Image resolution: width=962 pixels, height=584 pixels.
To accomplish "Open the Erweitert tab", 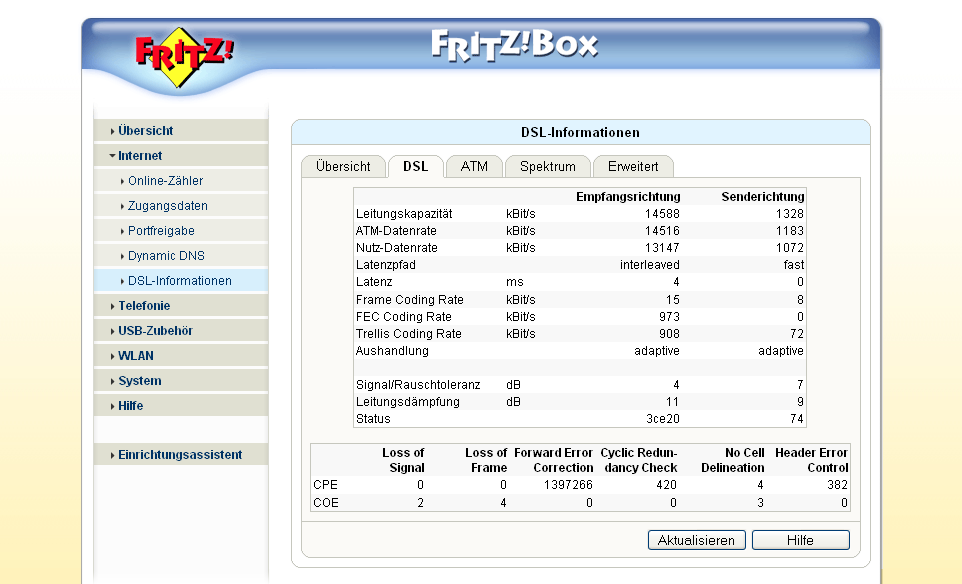I will pyautogui.click(x=633, y=167).
